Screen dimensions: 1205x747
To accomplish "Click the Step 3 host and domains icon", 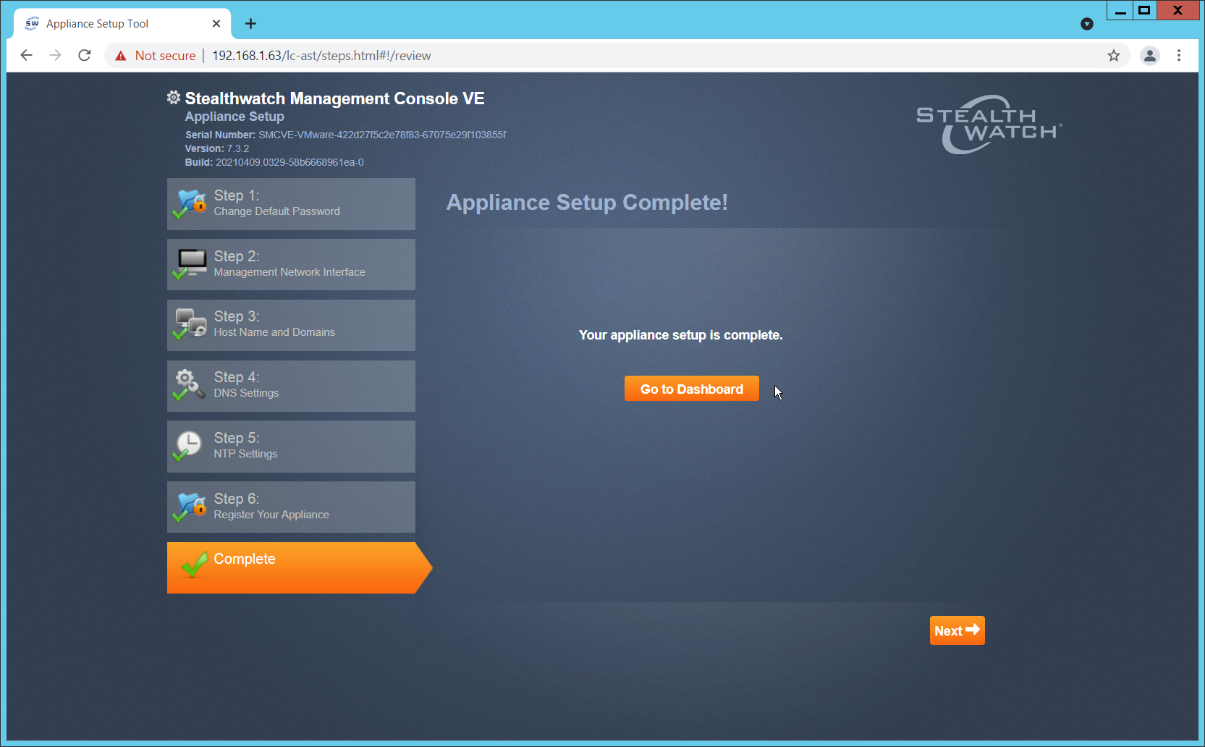I will 189,324.
